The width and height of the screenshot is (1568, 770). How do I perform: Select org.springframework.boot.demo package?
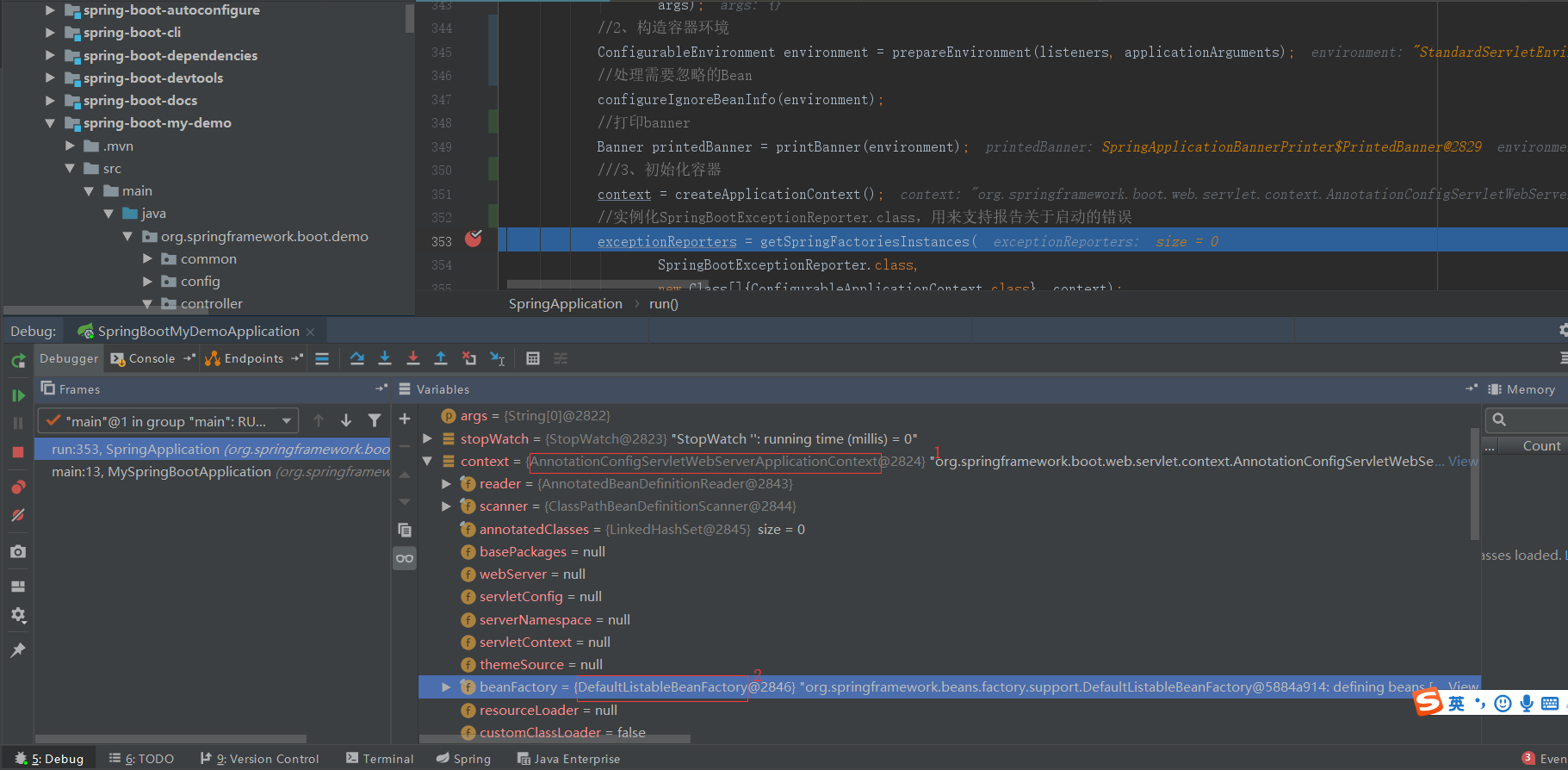click(263, 236)
